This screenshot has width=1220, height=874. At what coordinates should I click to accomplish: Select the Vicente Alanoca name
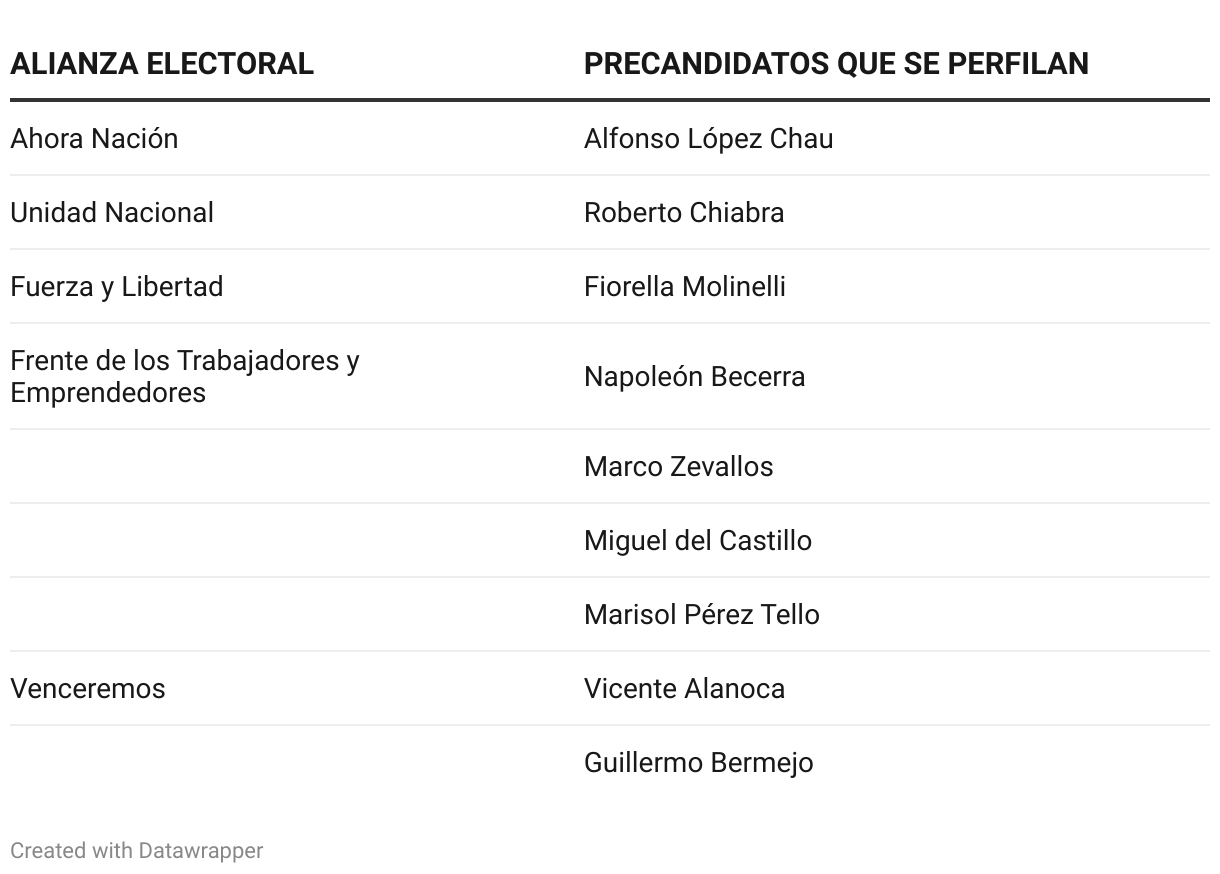(684, 688)
